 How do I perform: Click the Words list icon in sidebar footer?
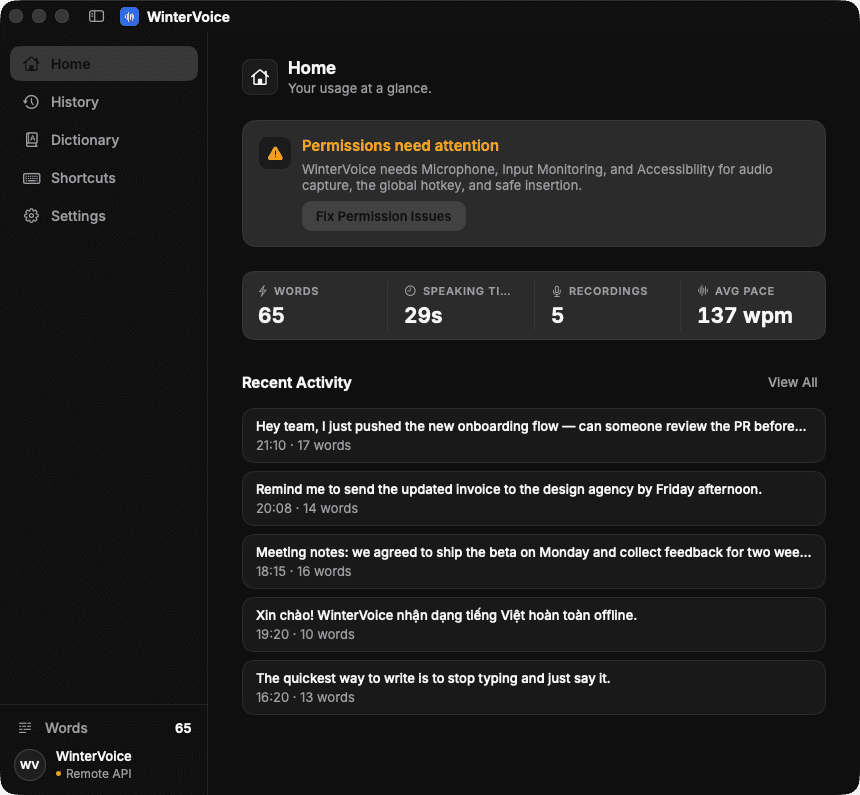[25, 728]
